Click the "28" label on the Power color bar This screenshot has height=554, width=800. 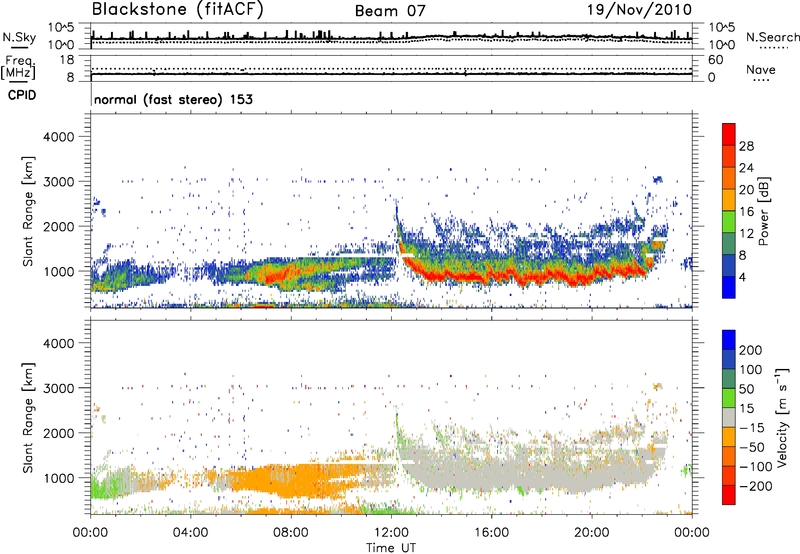coord(746,146)
